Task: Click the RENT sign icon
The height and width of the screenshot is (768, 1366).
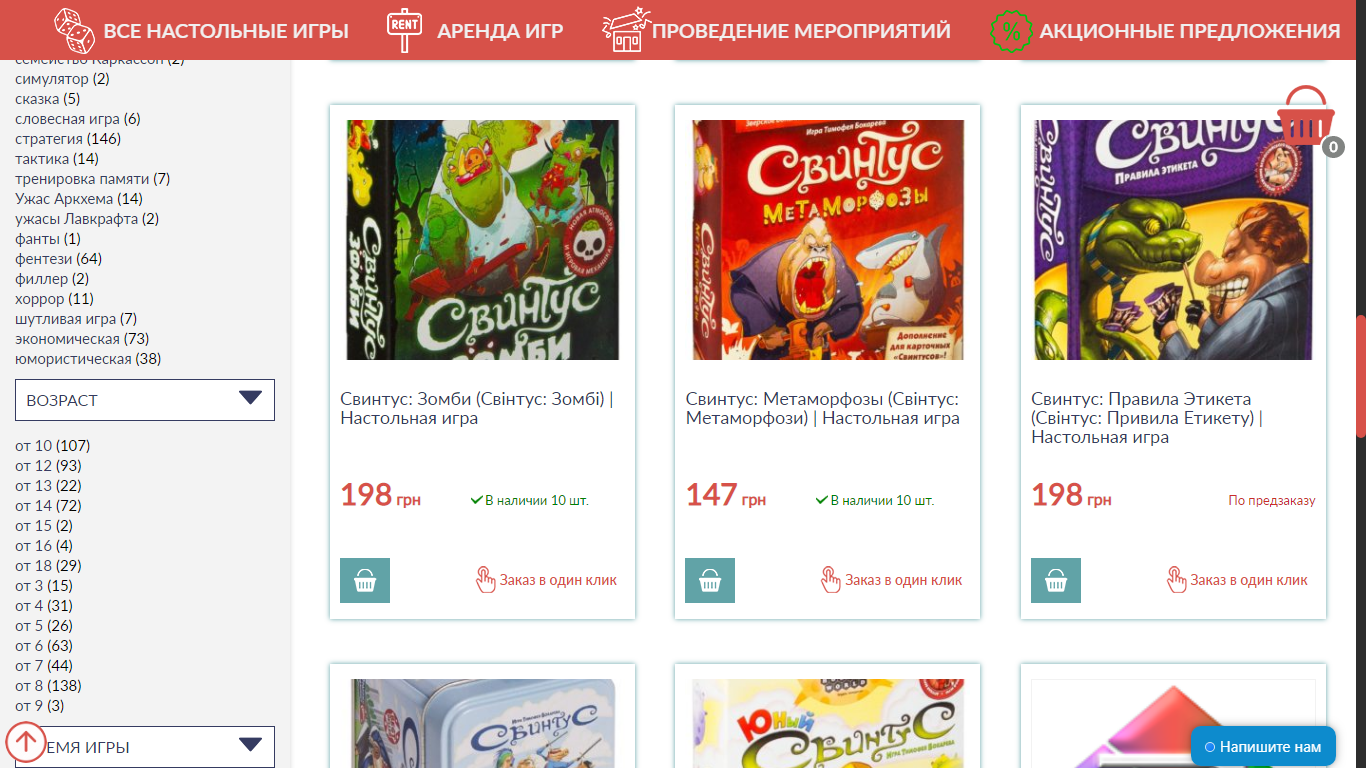Action: 403,30
